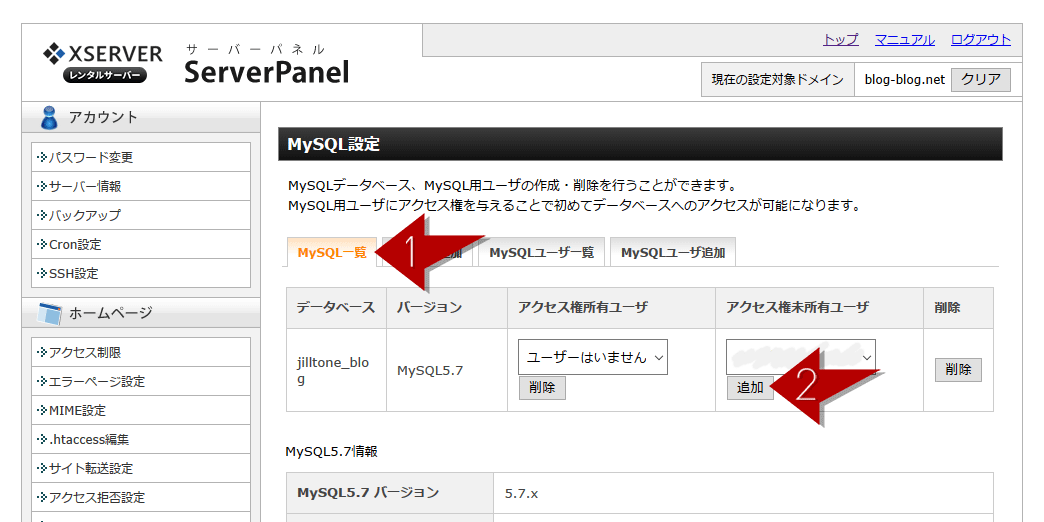
Task: Open the アクセス権未所有ユーザ dropdown
Action: [x=801, y=357]
